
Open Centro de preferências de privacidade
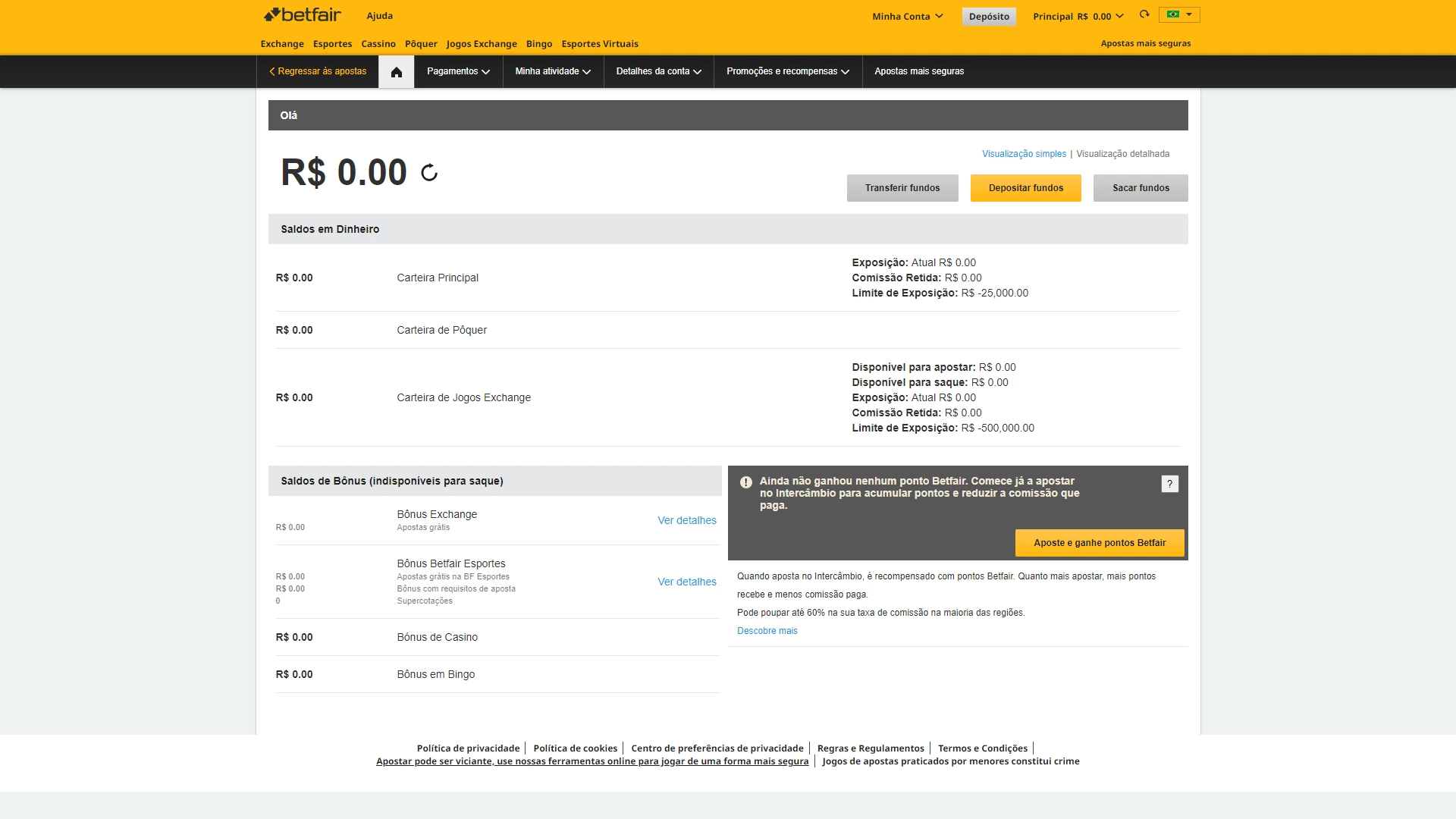(x=717, y=748)
